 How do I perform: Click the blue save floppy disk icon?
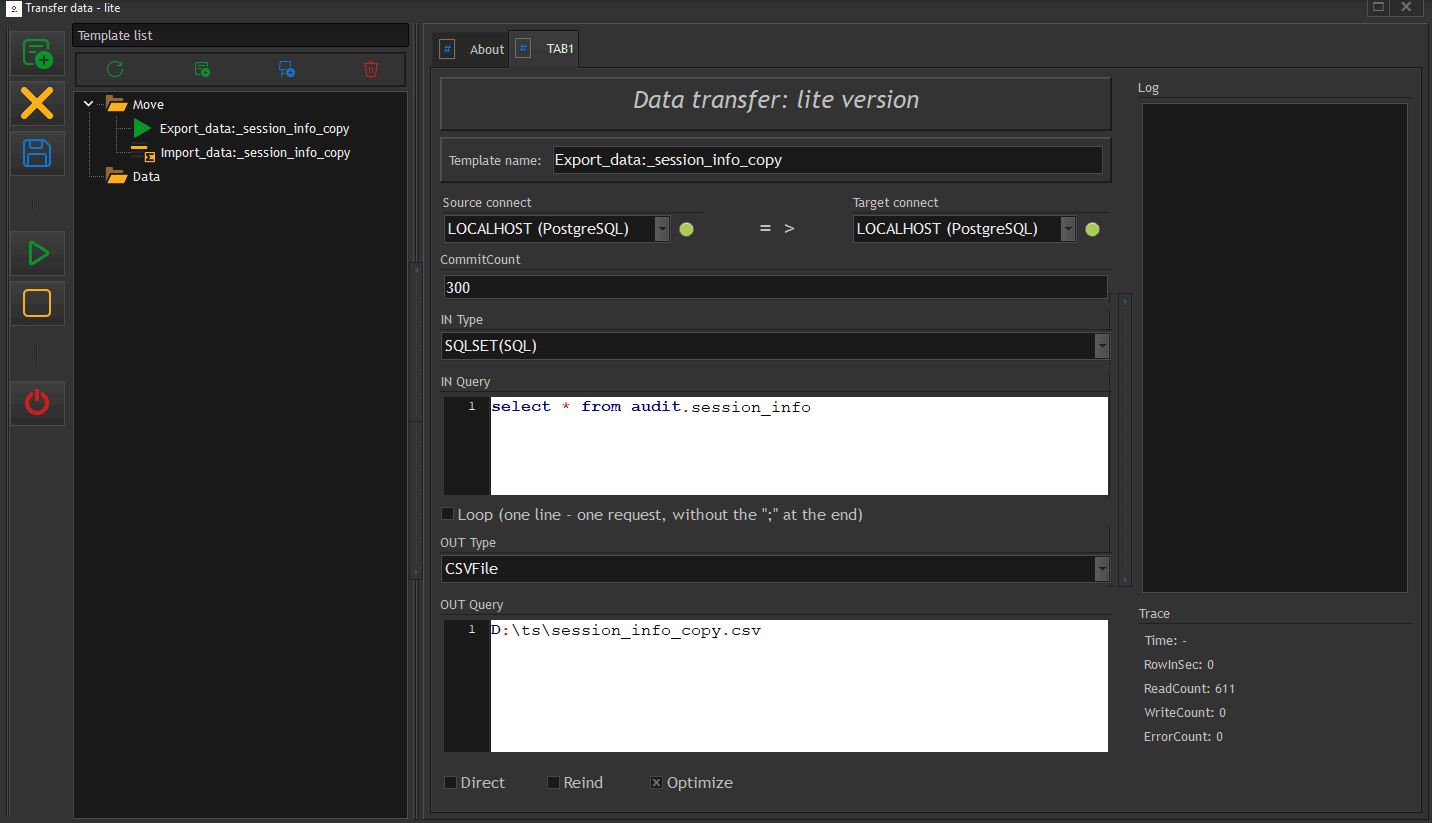[37, 154]
